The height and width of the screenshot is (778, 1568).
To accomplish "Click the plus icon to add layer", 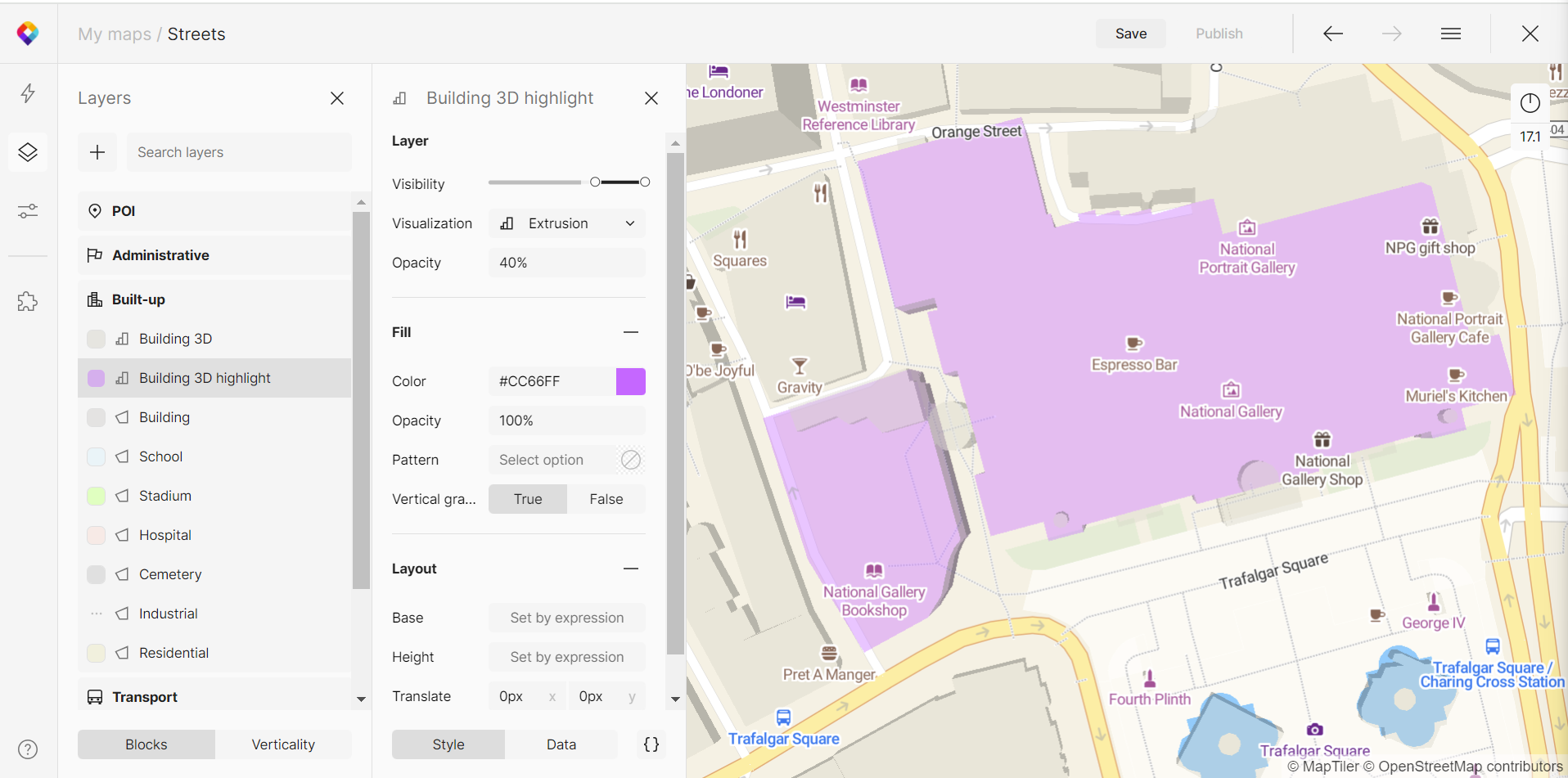I will coord(97,152).
